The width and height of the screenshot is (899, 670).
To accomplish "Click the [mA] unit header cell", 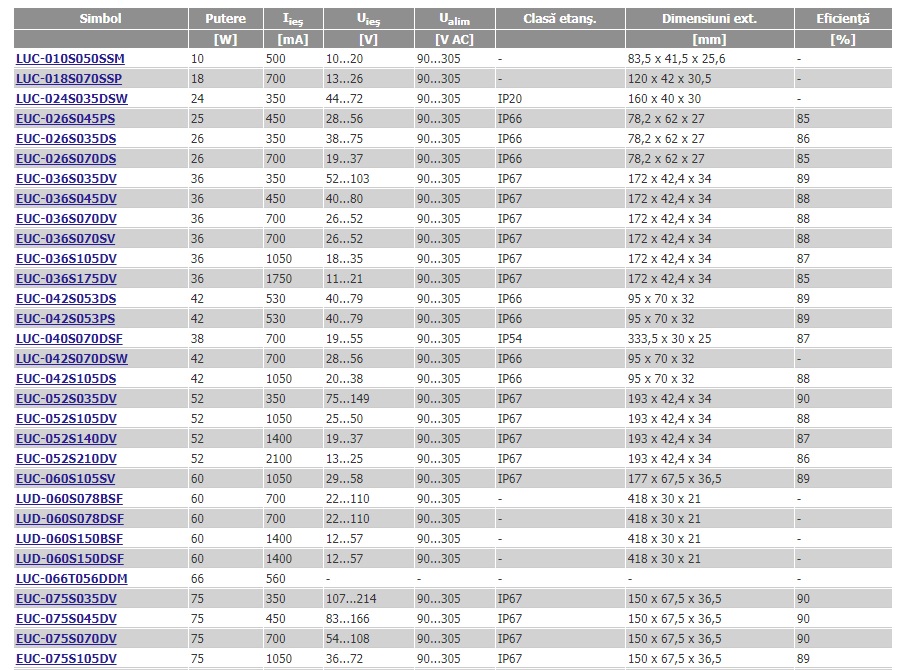I will tap(293, 40).
